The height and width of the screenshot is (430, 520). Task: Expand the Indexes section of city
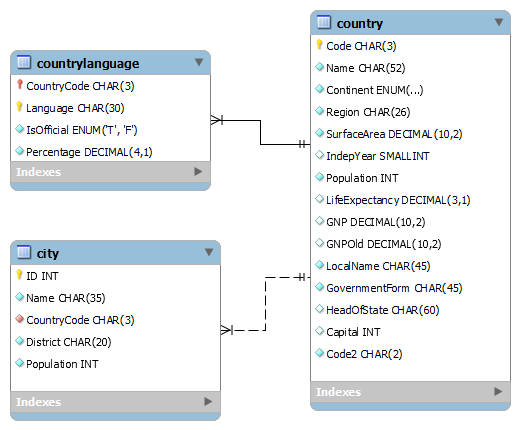coord(208,401)
